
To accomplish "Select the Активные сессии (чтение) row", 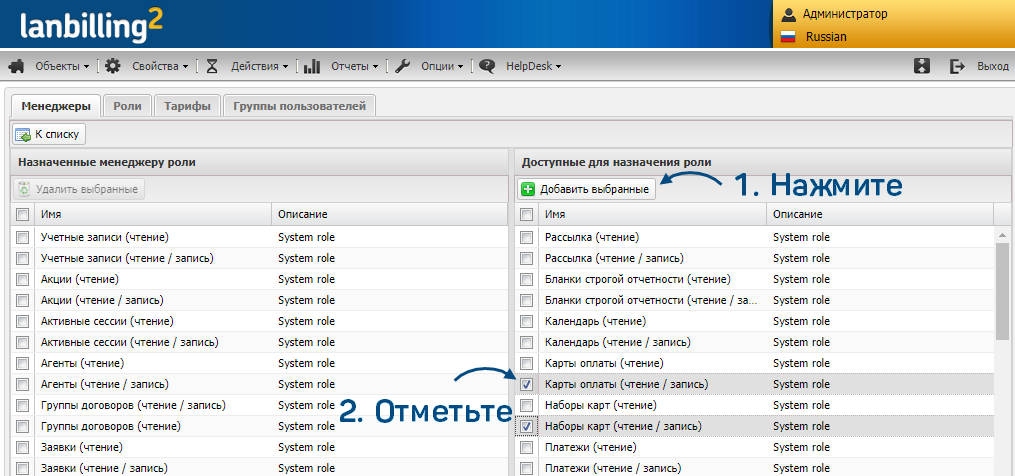I will pyautogui.click(x=259, y=321).
